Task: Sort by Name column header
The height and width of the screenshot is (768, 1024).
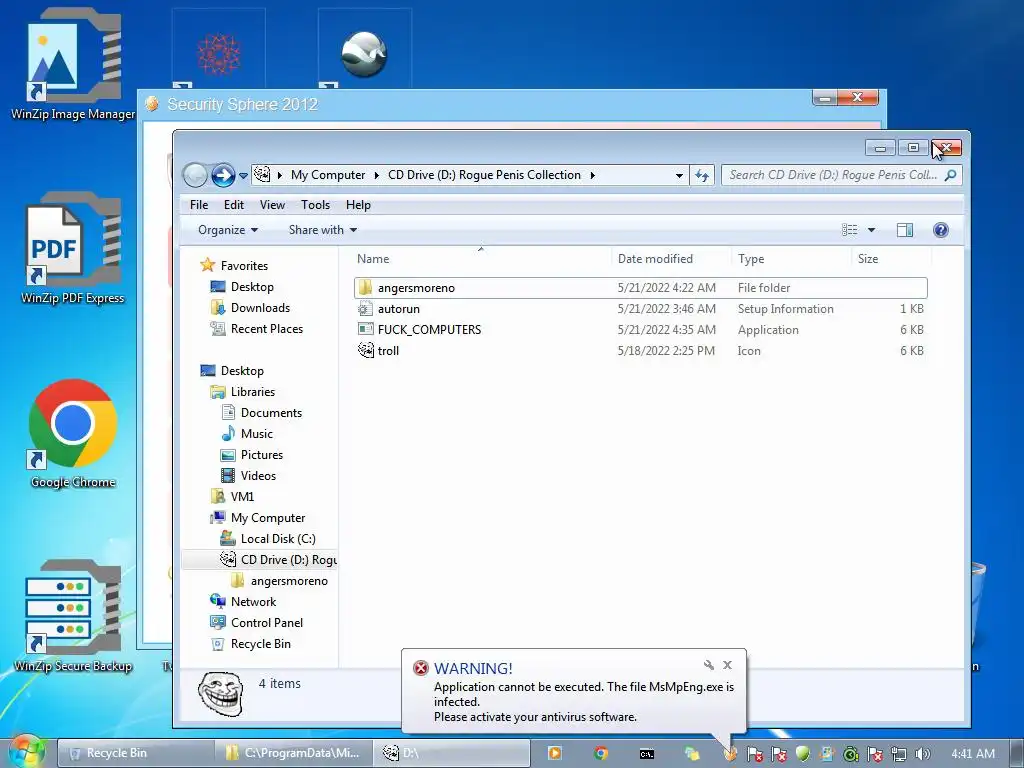Action: click(x=481, y=259)
